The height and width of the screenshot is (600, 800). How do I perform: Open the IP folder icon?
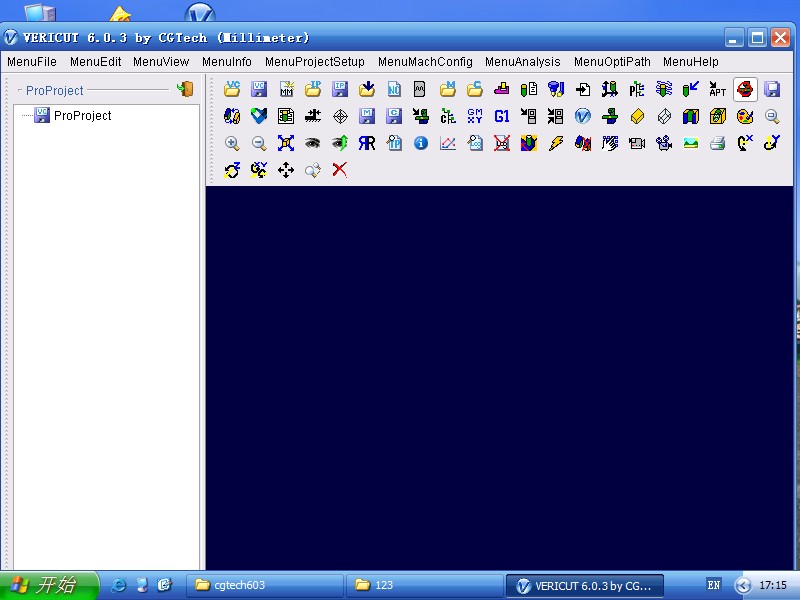pos(313,89)
